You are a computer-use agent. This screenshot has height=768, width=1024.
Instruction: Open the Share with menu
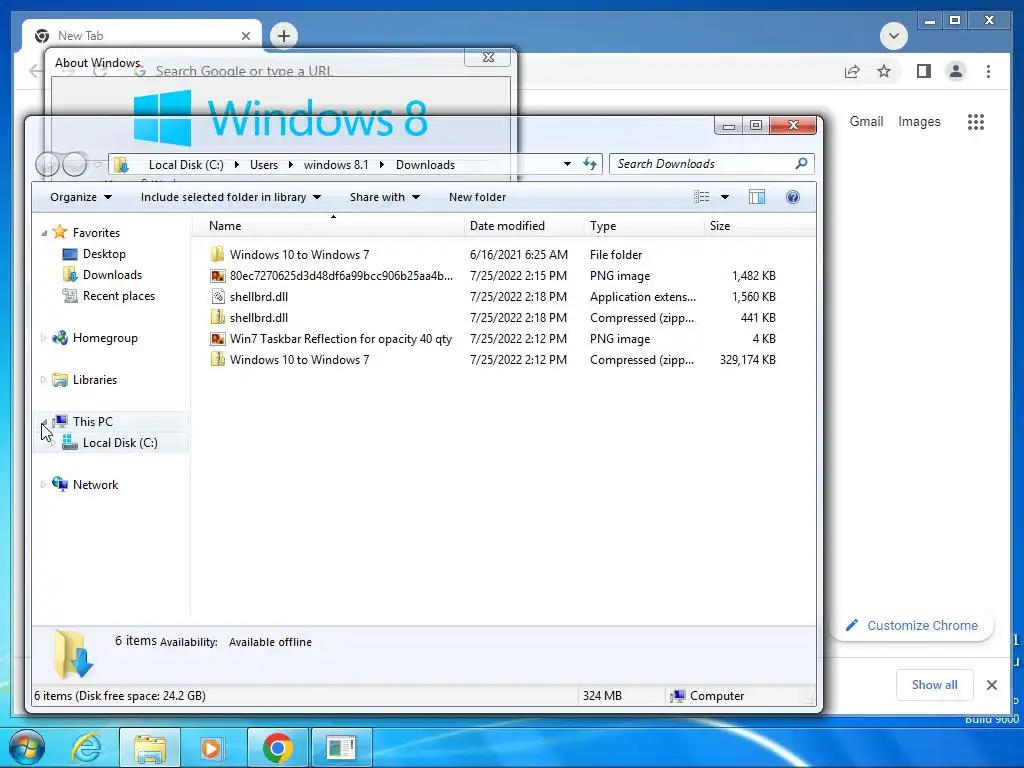click(x=384, y=197)
